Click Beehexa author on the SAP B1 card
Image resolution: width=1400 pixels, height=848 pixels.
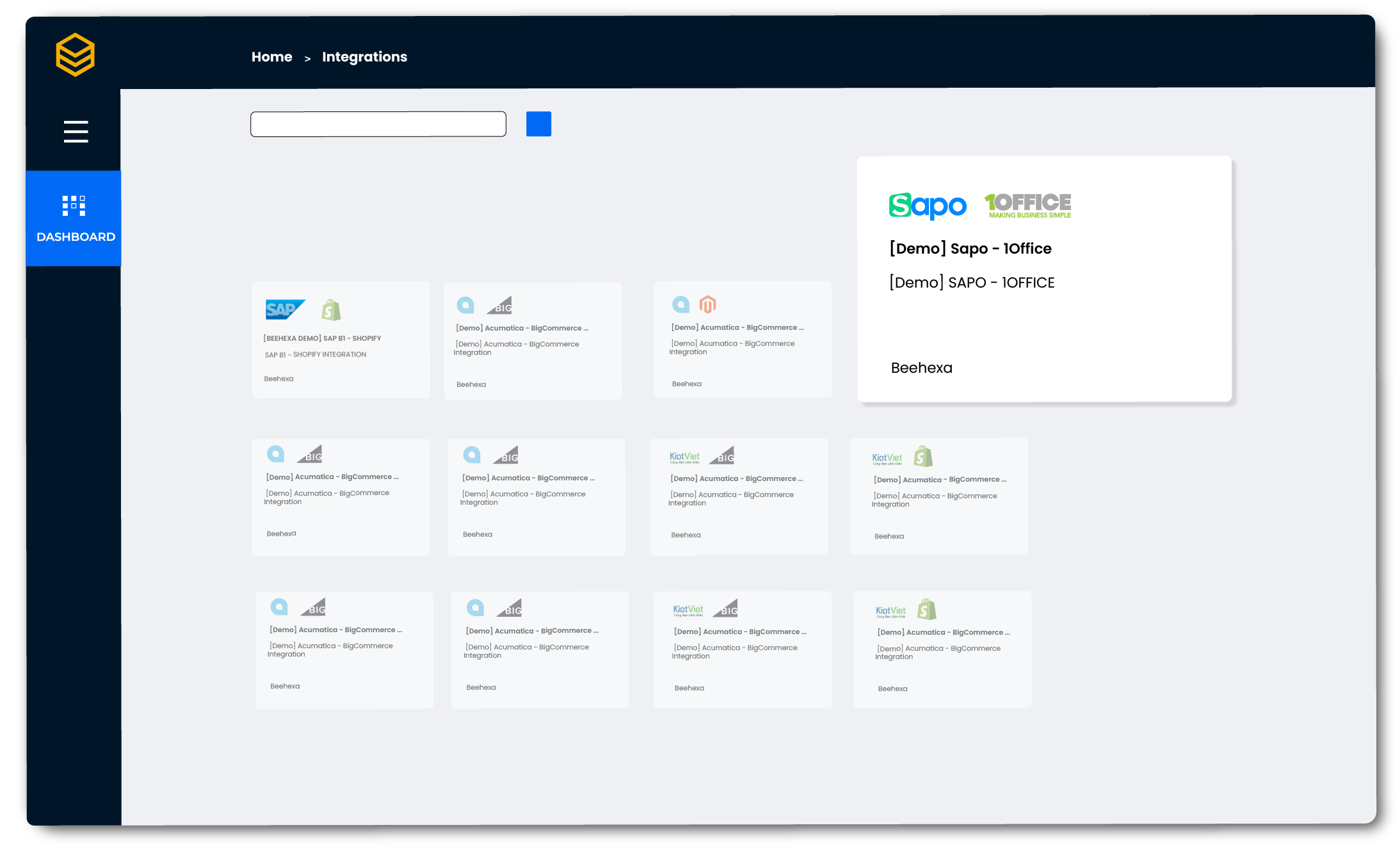tap(278, 379)
